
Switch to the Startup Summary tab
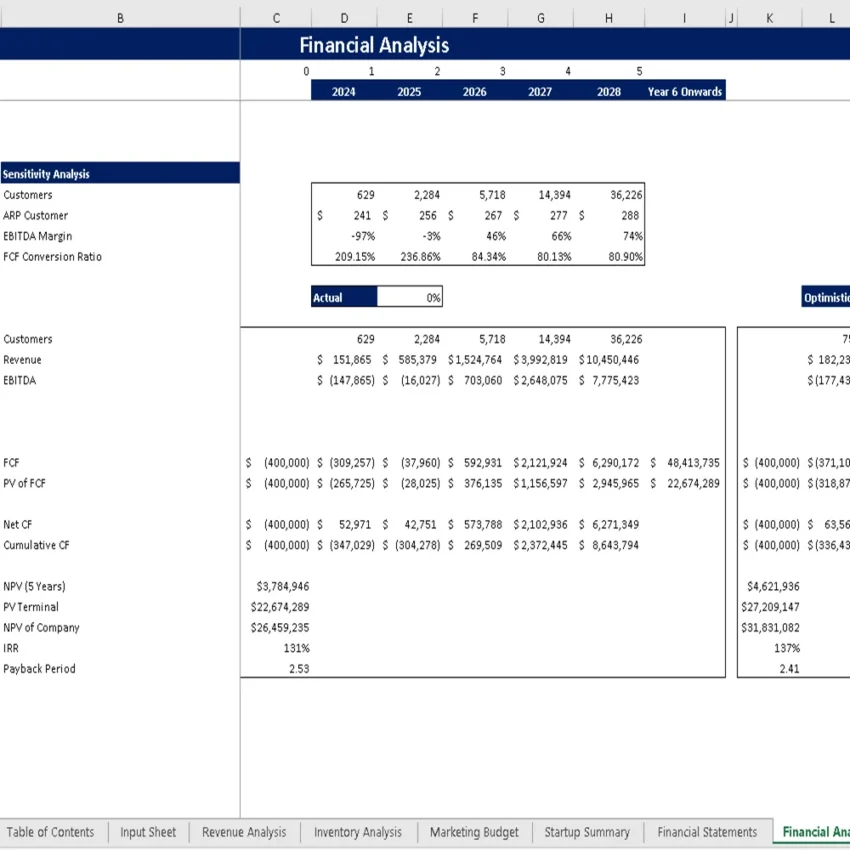(587, 831)
